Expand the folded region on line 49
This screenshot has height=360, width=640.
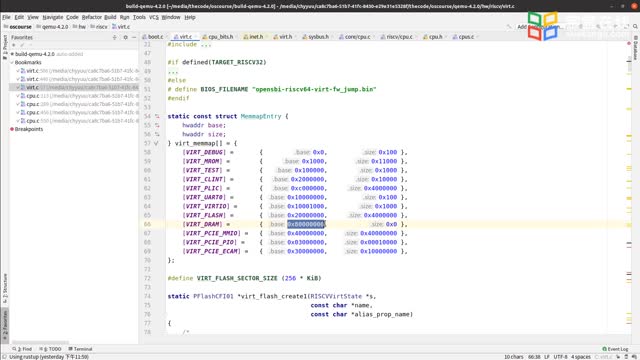tap(173, 71)
